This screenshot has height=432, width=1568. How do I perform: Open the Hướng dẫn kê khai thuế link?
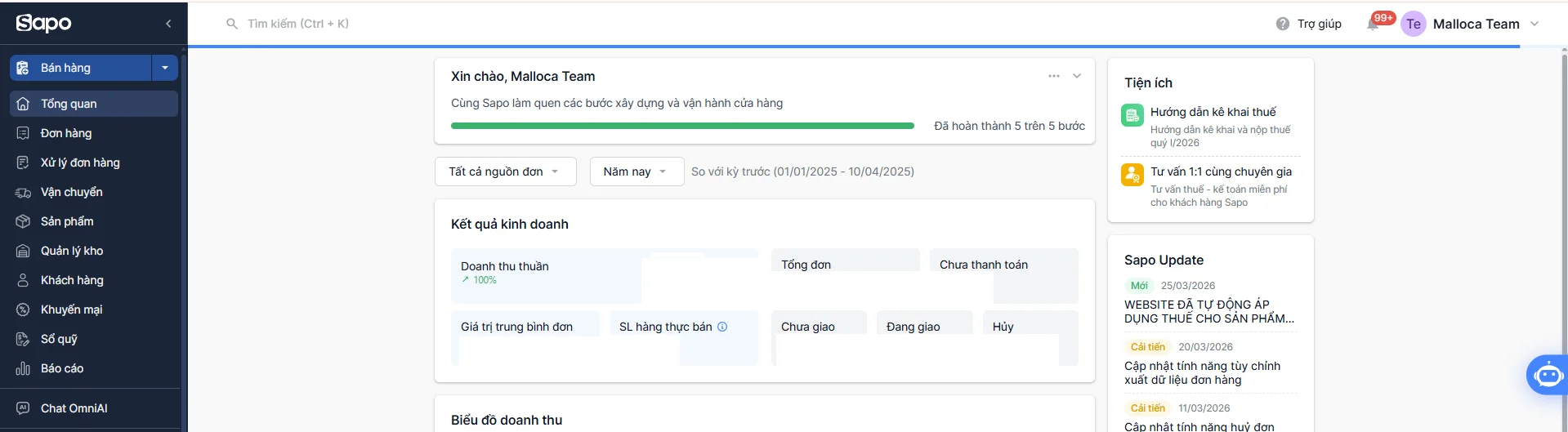pos(1213,112)
